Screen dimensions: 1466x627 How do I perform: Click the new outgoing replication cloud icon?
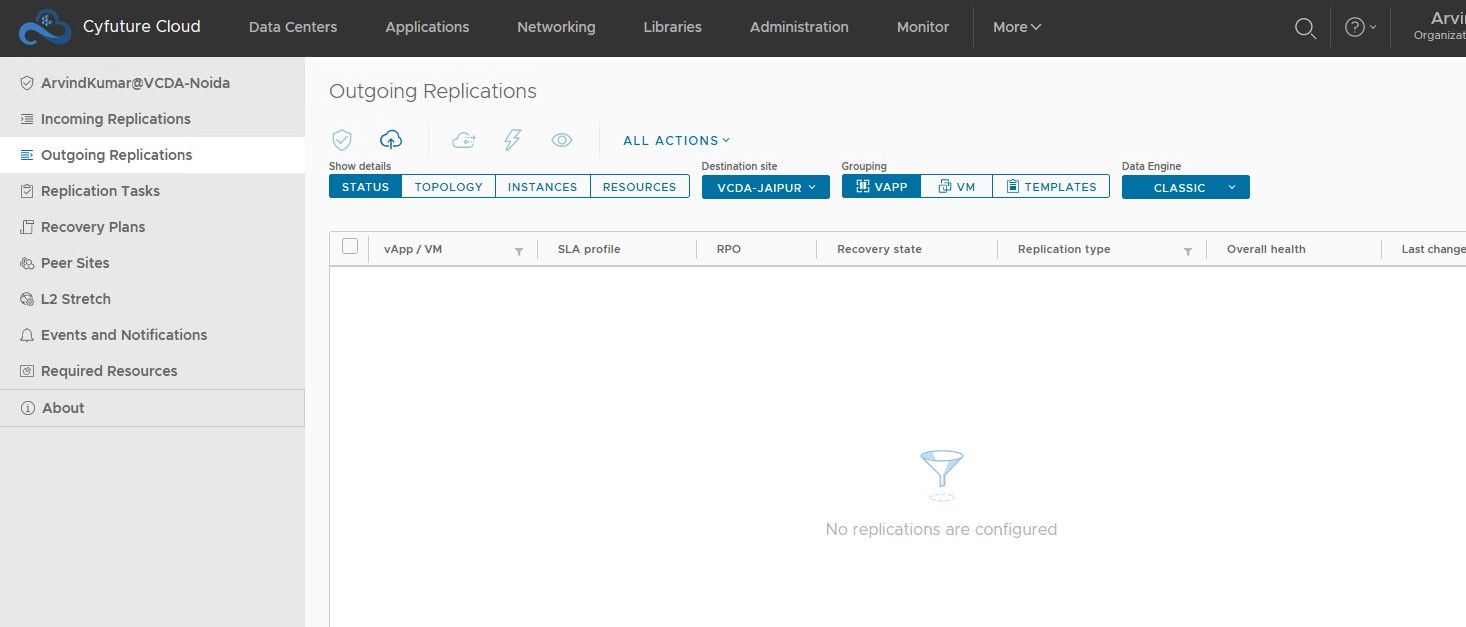click(x=391, y=139)
